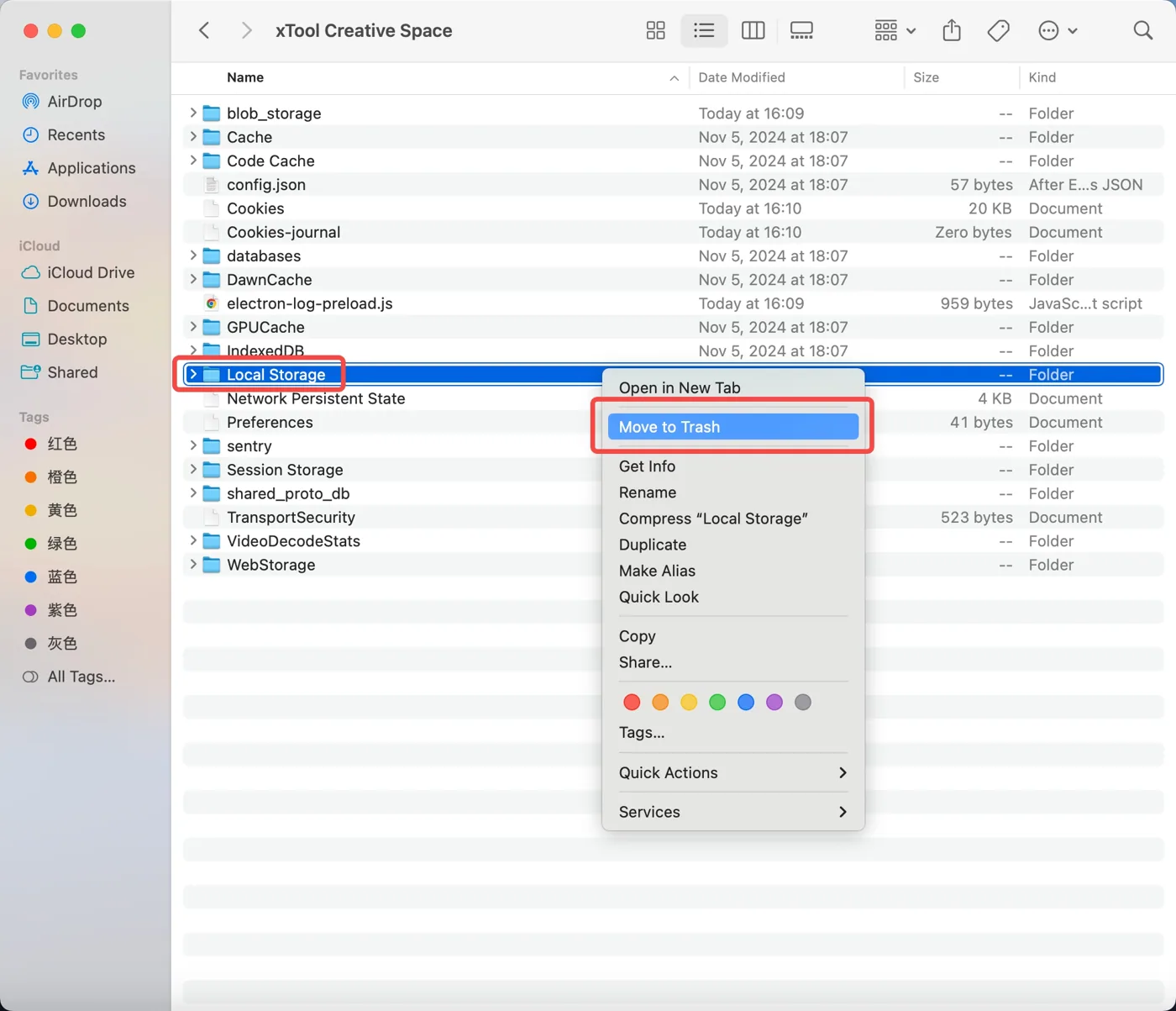Choose Make Alias
Screen dimensions: 1176x1011
(x=733, y=571)
